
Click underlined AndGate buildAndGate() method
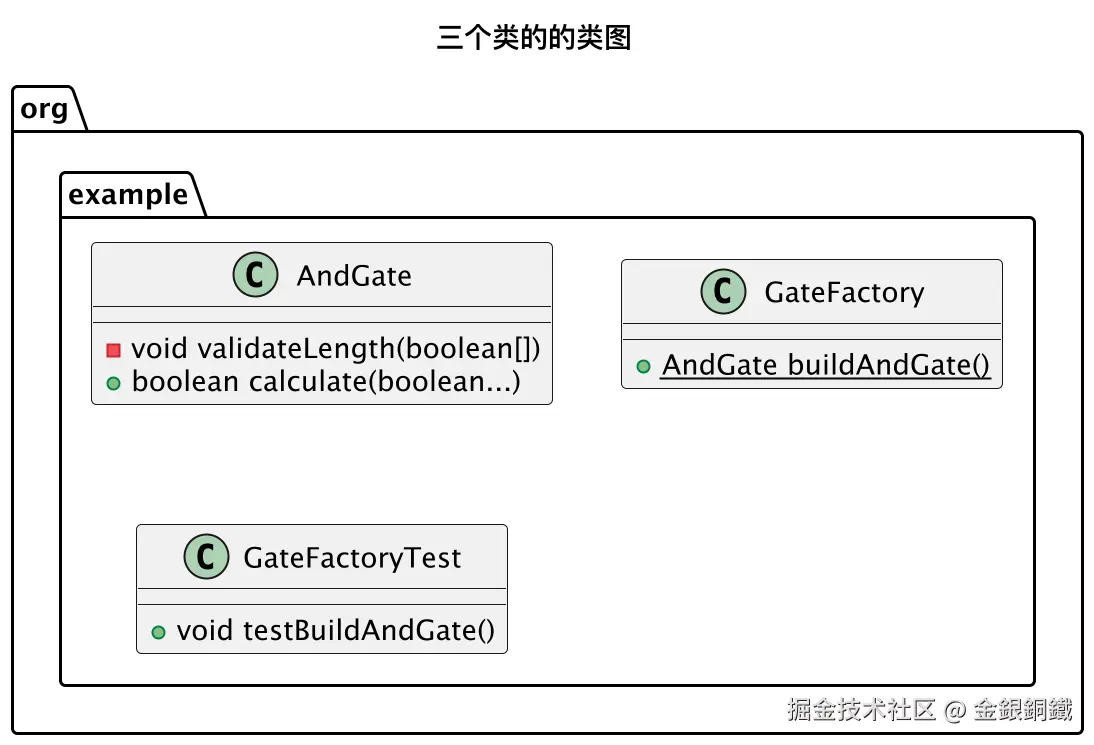(x=826, y=366)
